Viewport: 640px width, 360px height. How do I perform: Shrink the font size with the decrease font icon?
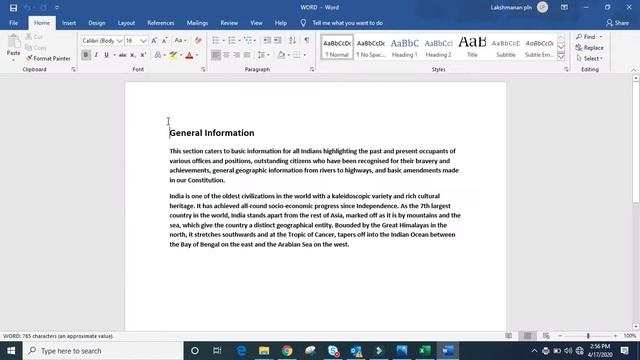[164, 40]
